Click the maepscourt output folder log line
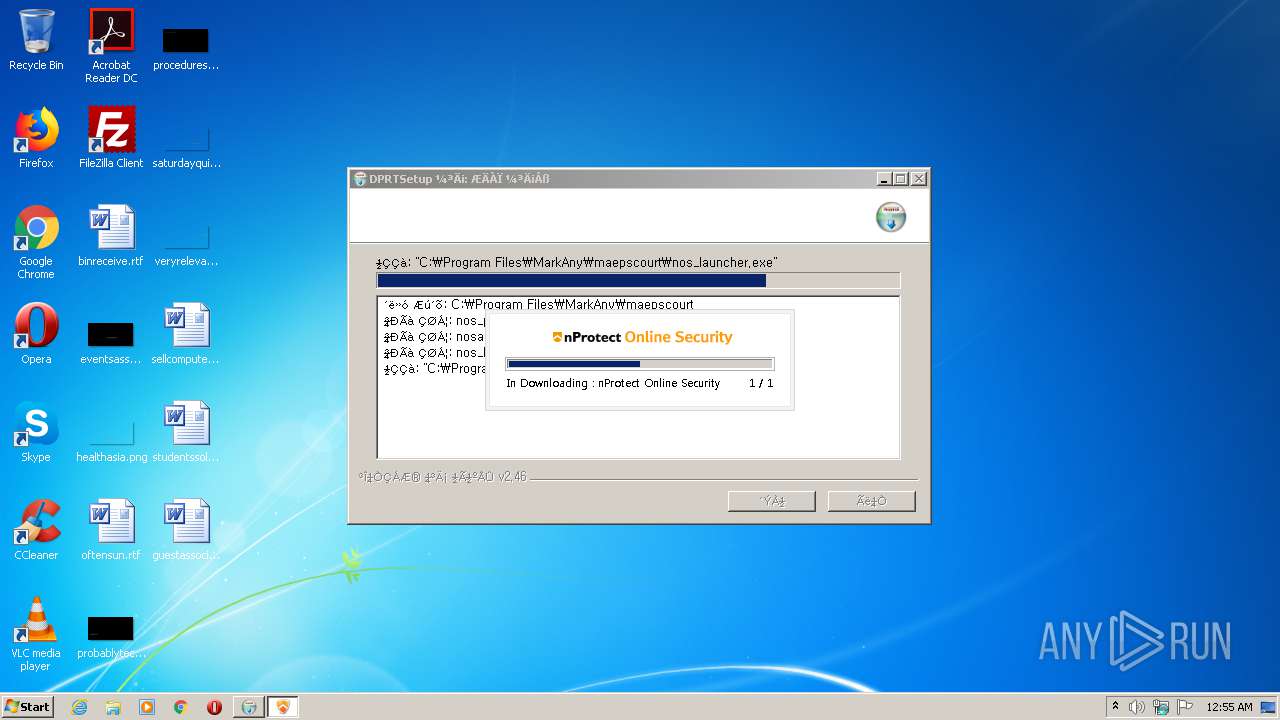This screenshot has width=1280, height=720. [x=538, y=304]
